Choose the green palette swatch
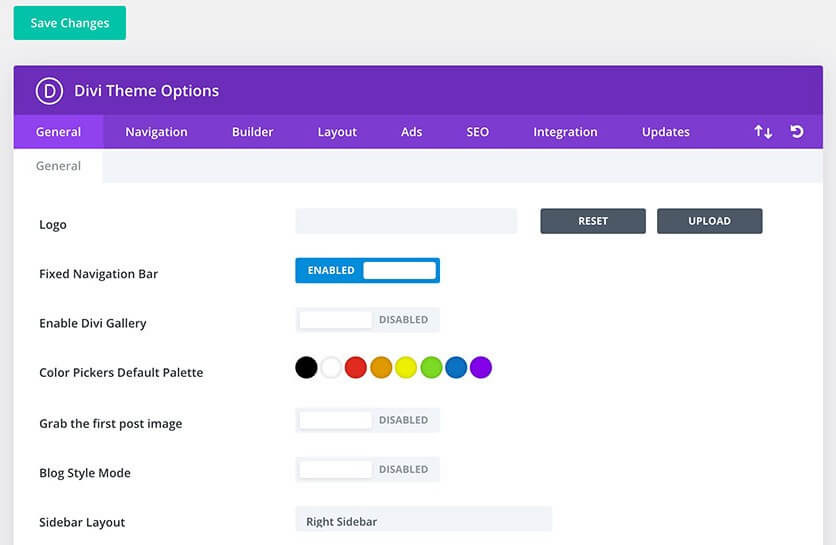 (431, 367)
